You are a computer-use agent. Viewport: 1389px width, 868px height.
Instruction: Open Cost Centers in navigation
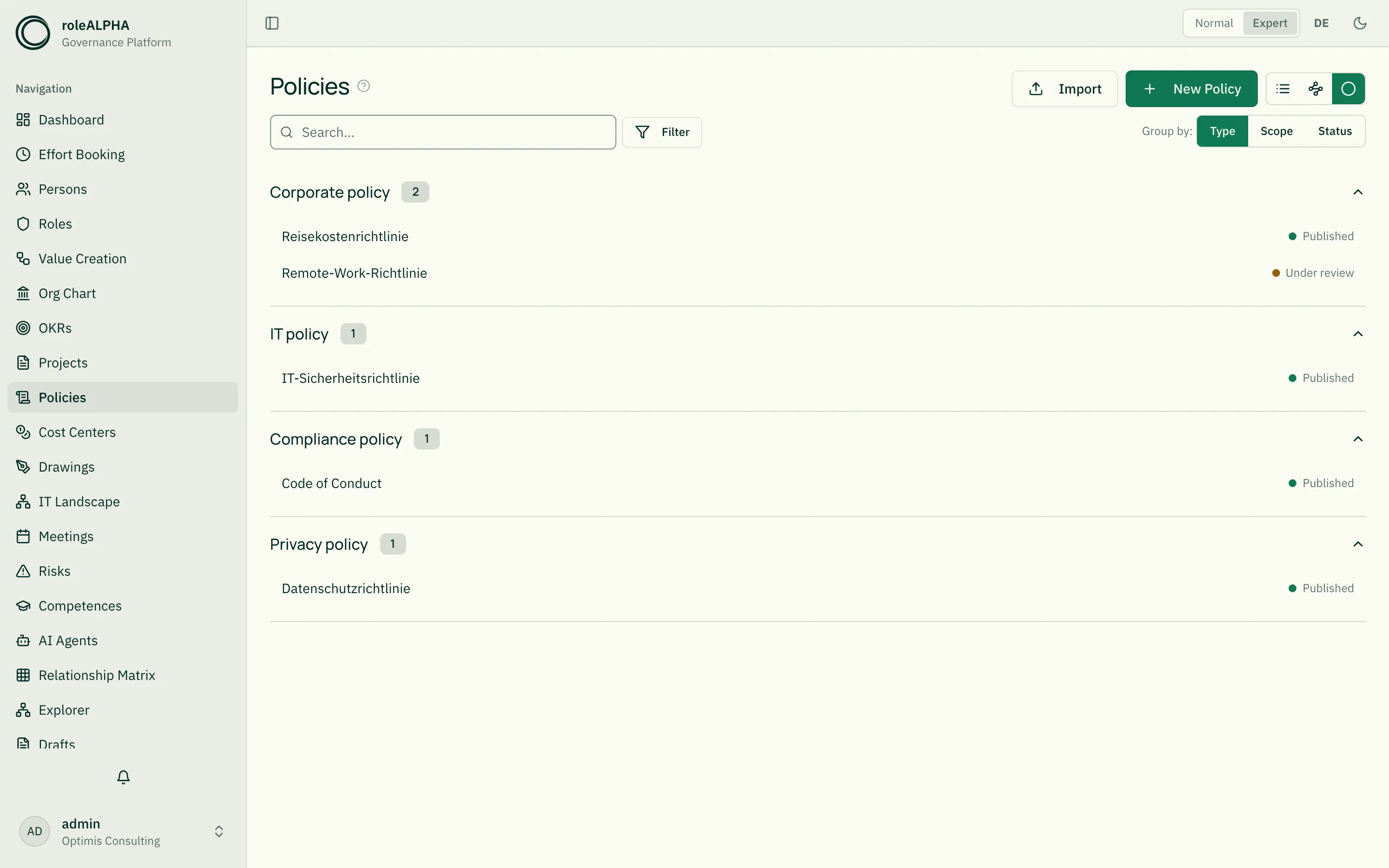click(123, 432)
